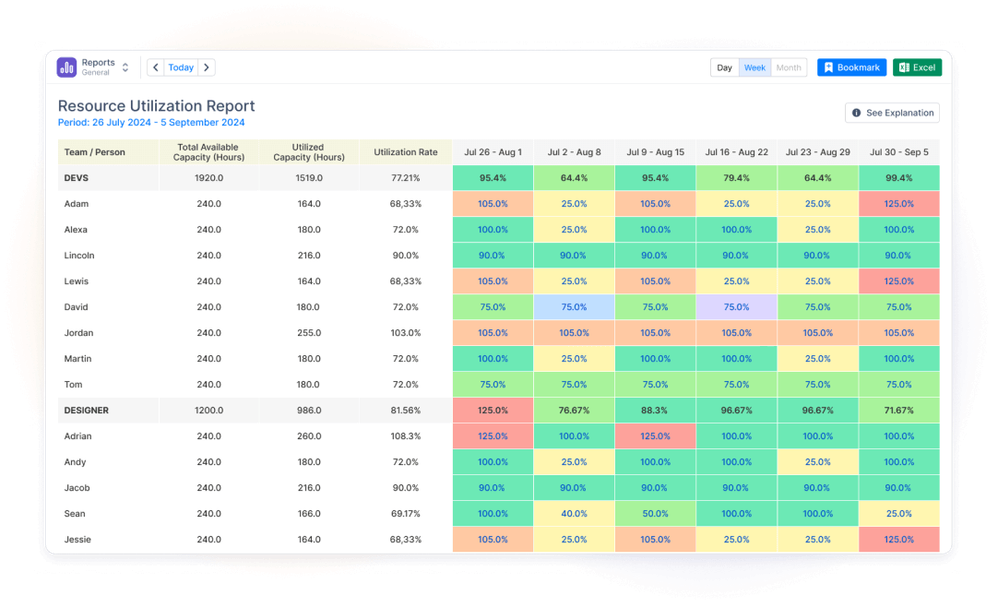The width and height of the screenshot is (998, 609).
Task: Switch to the Month view
Action: tap(789, 67)
